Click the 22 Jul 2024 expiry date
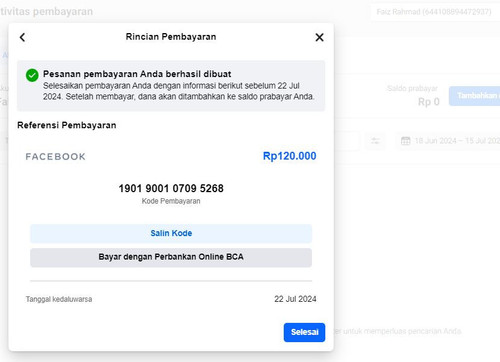Image resolution: width=500 pixels, height=362 pixels. (295, 299)
